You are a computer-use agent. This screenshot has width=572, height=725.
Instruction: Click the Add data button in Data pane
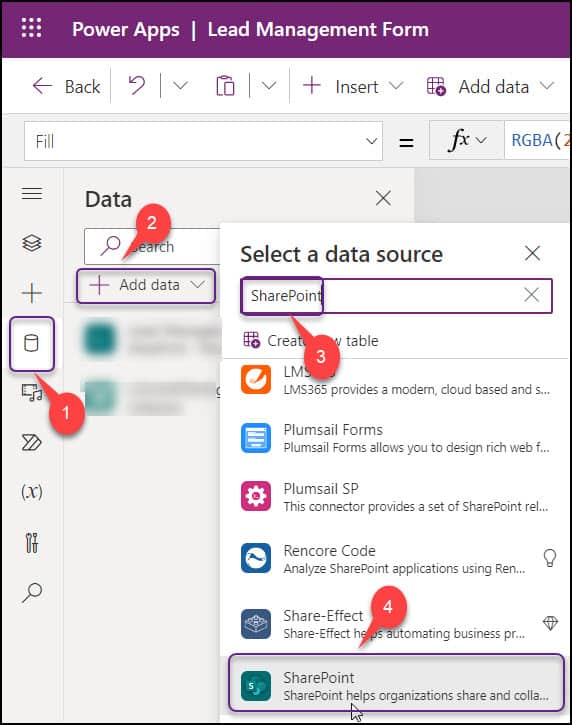click(x=146, y=285)
